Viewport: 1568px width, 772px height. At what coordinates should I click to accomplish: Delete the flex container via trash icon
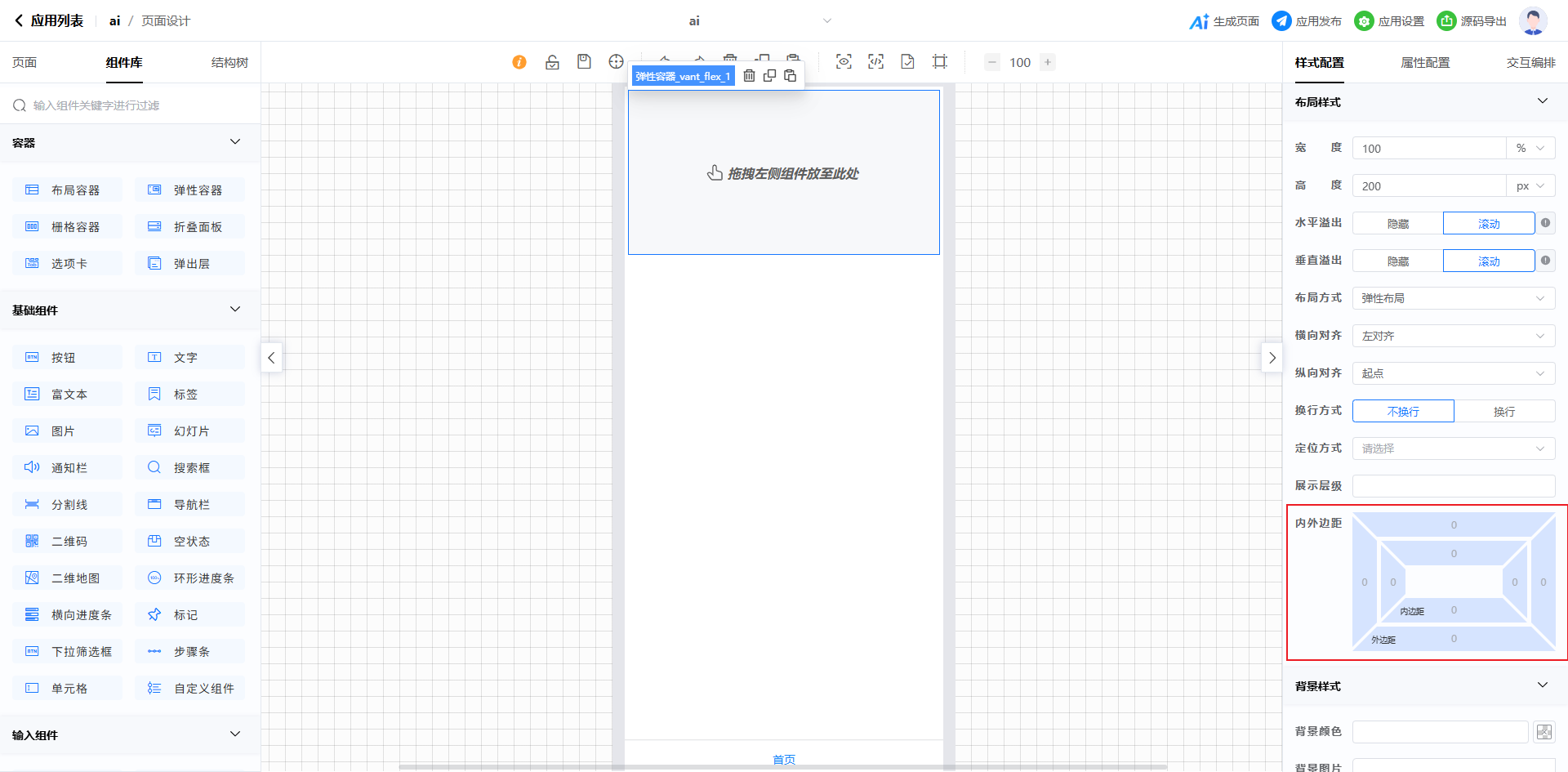[749, 76]
